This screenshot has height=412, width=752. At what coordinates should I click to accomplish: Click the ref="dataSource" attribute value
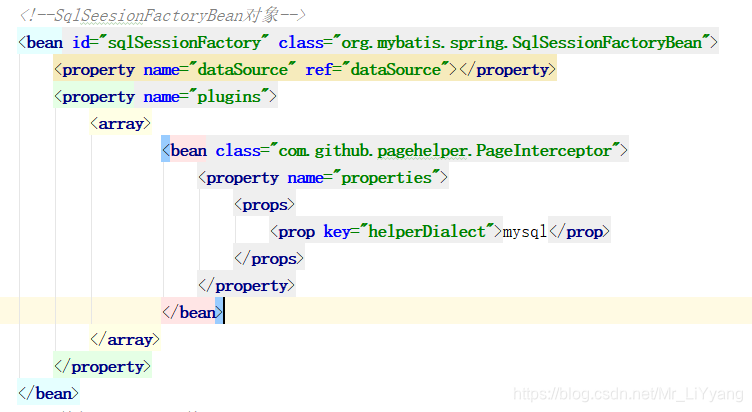(x=396, y=70)
